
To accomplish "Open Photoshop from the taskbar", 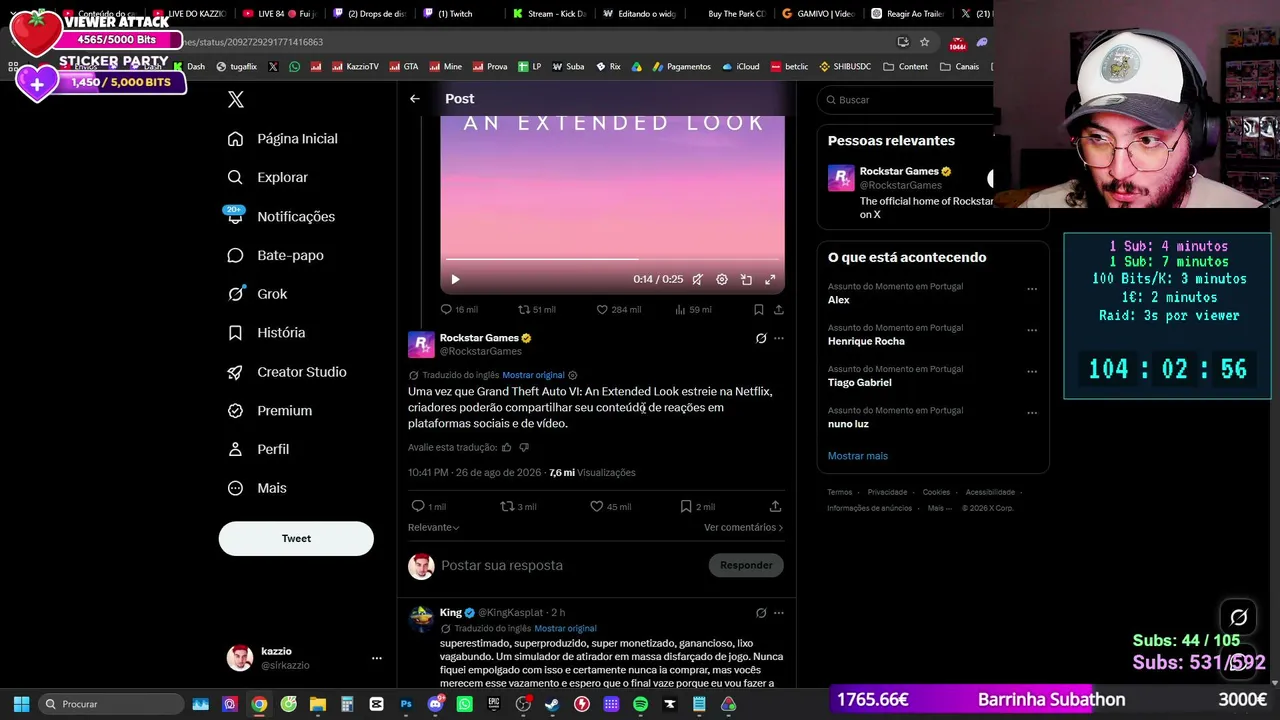I will (406, 704).
